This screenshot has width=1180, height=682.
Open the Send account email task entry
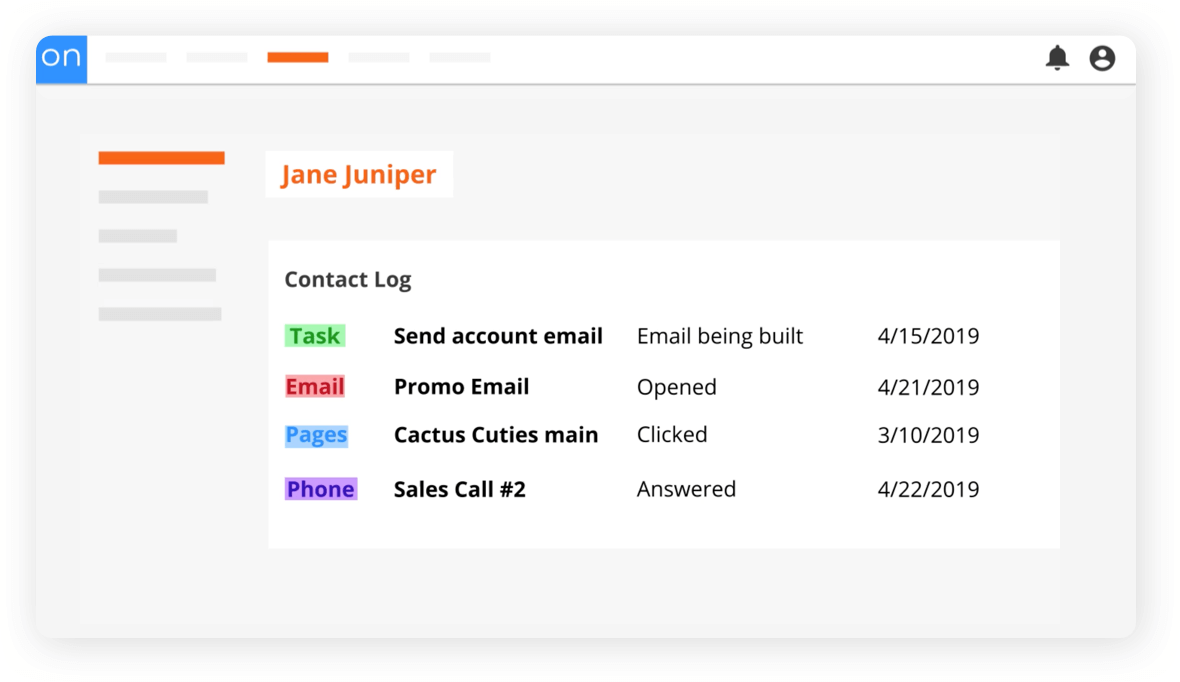tap(498, 336)
